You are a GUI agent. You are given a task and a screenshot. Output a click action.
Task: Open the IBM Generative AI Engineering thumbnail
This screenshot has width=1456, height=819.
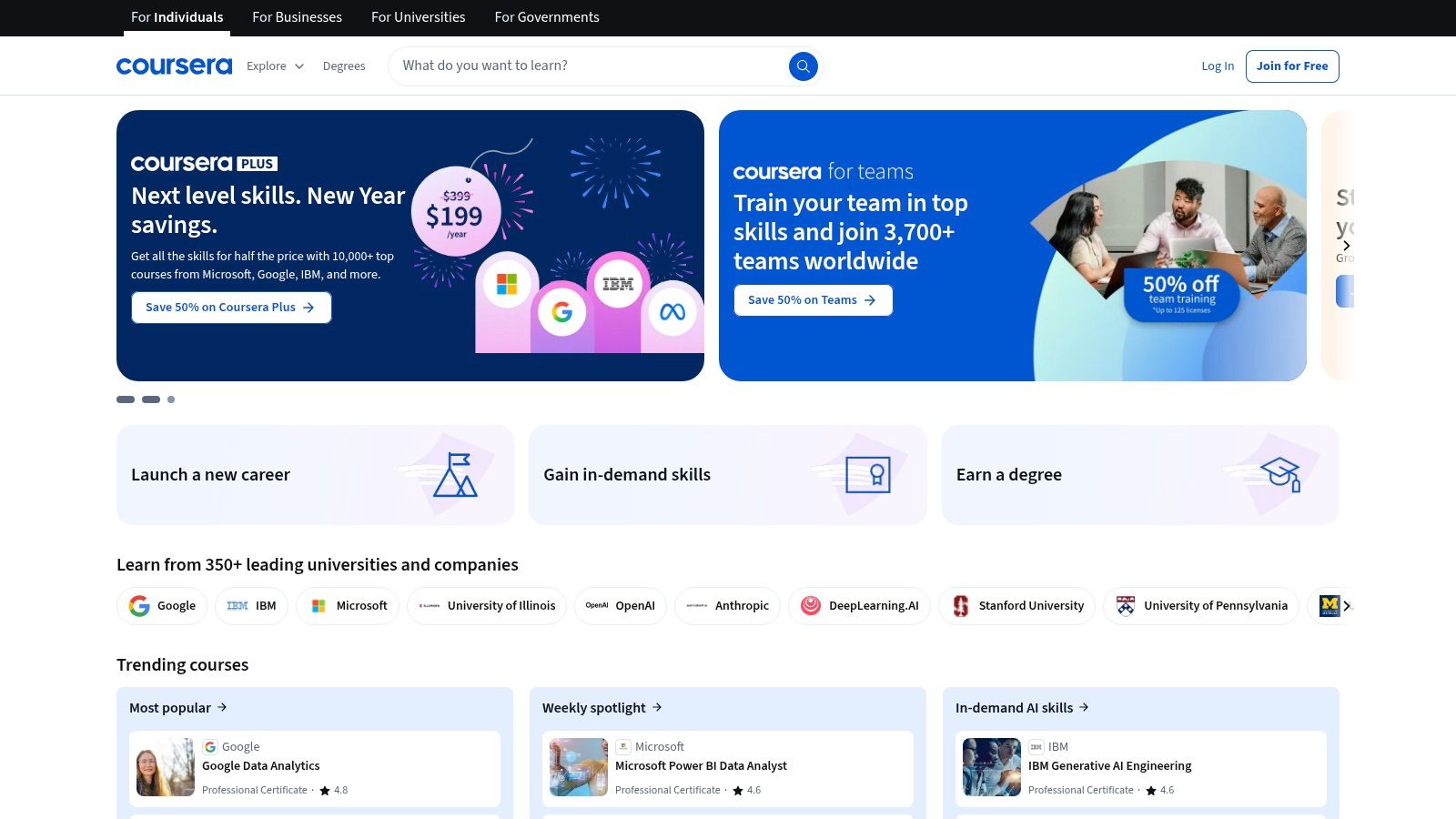click(992, 768)
